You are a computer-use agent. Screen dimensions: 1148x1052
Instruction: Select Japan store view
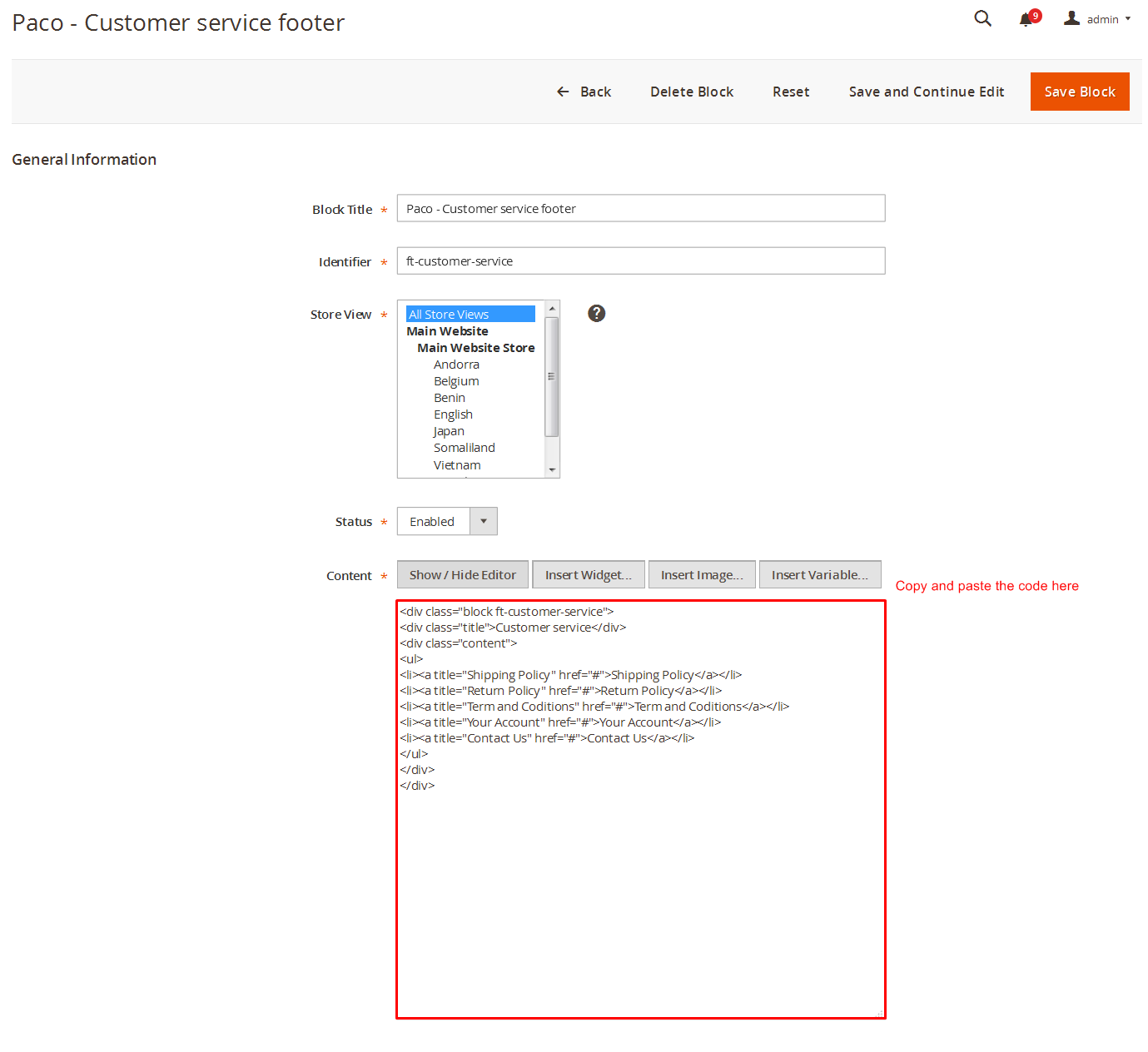(449, 431)
